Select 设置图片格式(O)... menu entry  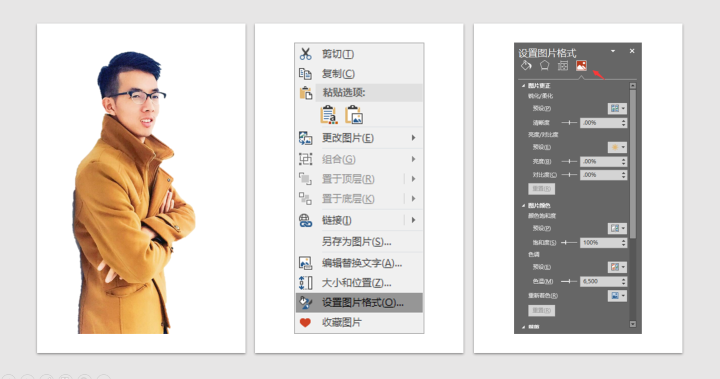[x=359, y=303]
